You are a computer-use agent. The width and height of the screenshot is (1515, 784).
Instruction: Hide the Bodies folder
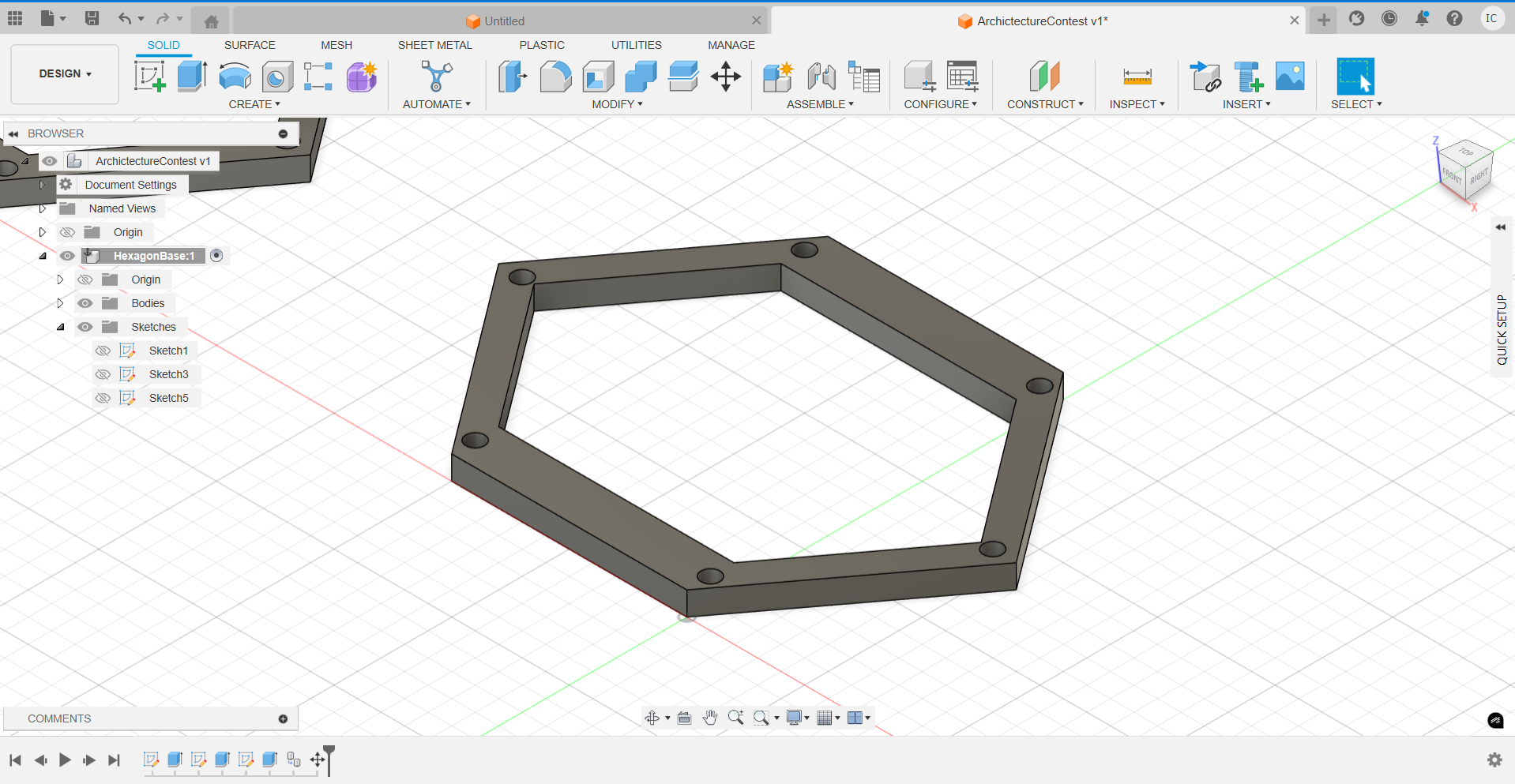coord(85,303)
